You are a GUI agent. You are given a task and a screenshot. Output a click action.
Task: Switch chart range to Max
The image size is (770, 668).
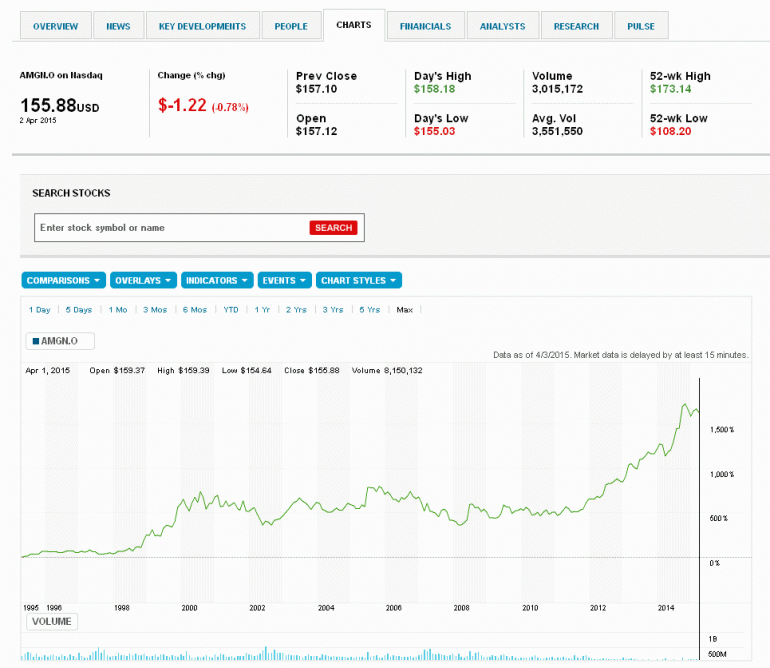pyautogui.click(x=404, y=310)
